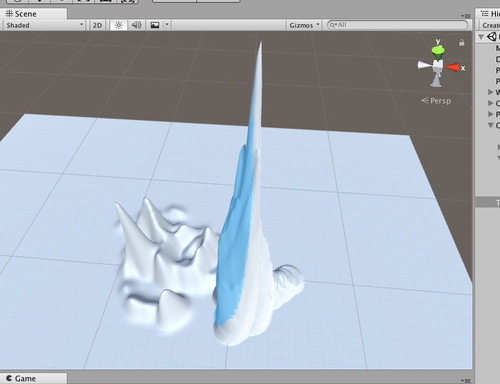
Task: Toggle 2D view mode
Action: point(97,25)
